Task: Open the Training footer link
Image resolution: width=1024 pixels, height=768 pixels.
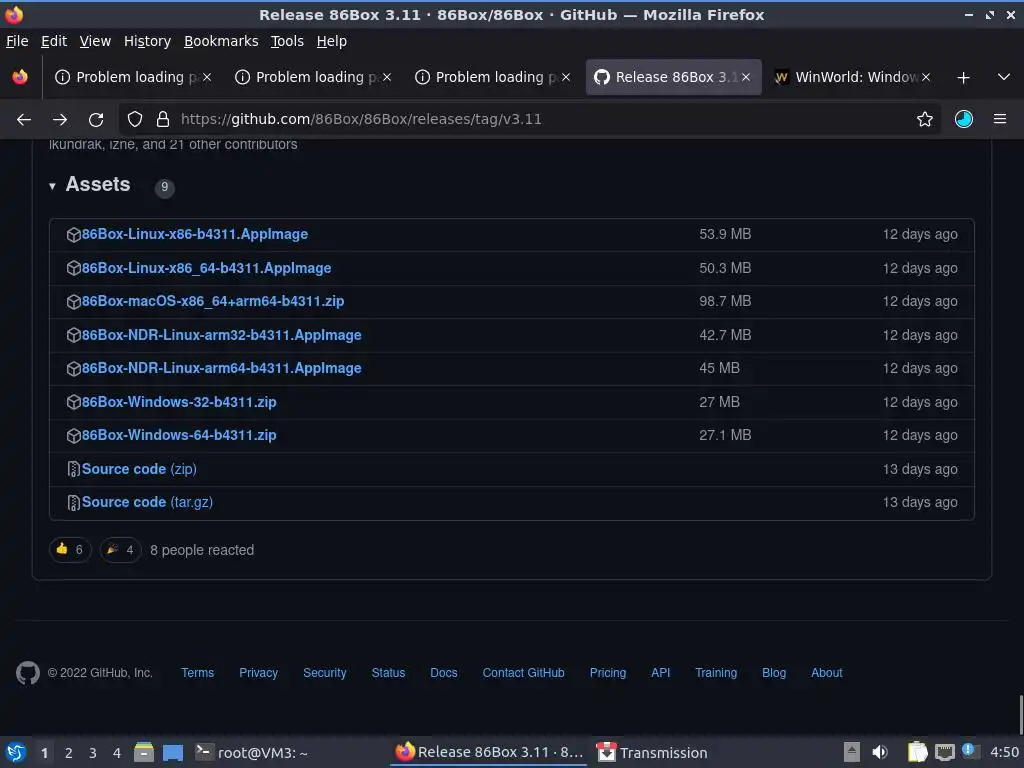Action: pos(716,673)
